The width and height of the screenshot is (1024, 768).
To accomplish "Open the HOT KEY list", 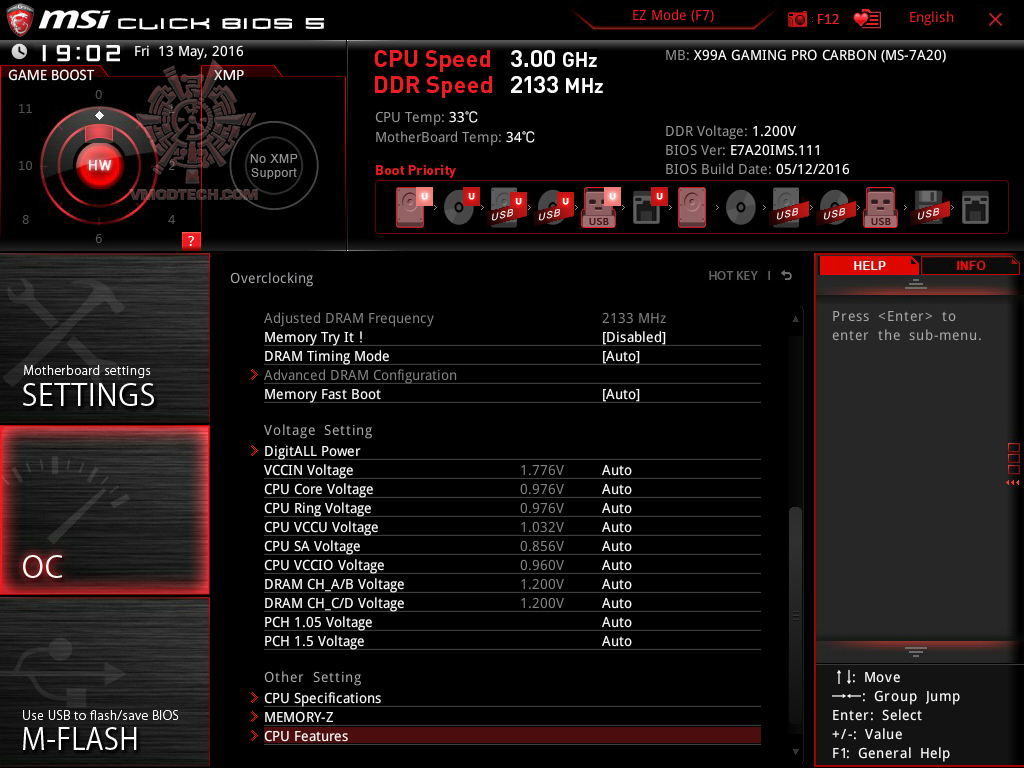I will pos(733,276).
